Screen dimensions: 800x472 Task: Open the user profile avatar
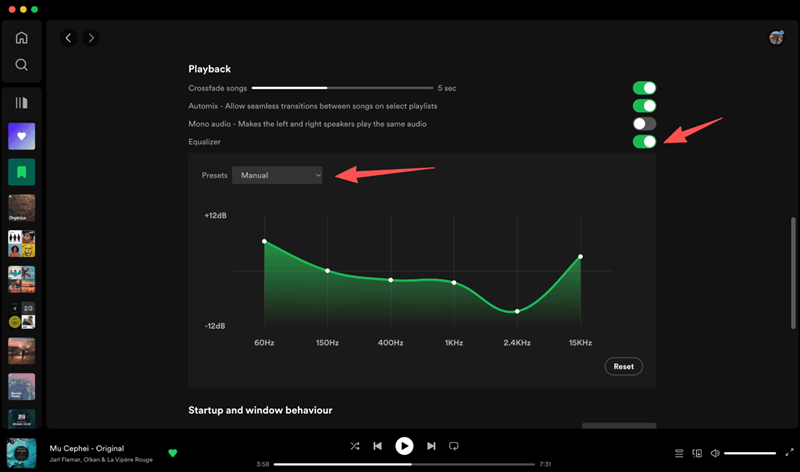(x=776, y=38)
